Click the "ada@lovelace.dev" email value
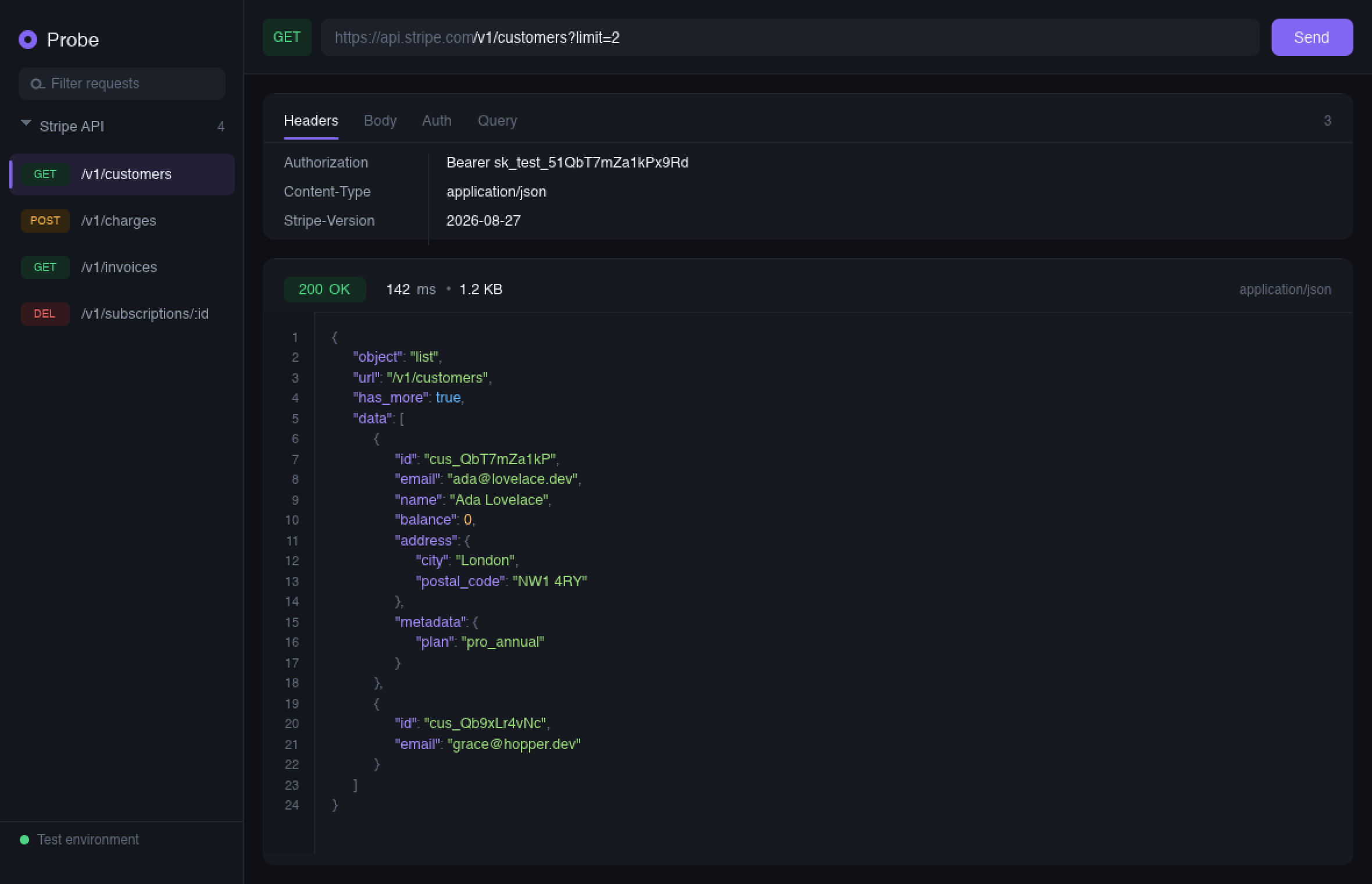The width and height of the screenshot is (1372, 884). 512,479
